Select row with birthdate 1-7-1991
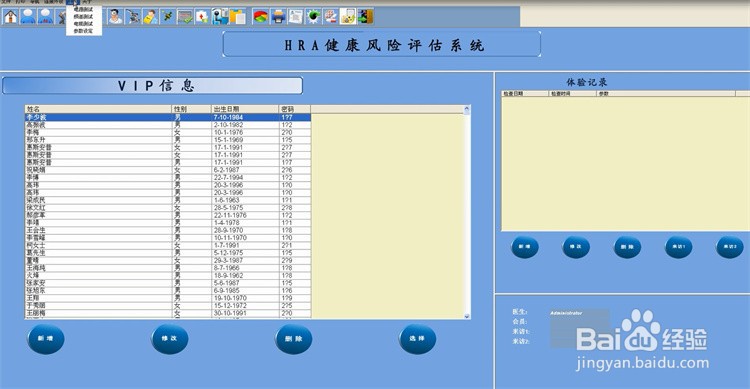Image resolution: width=750 pixels, height=389 pixels. (x=167, y=245)
